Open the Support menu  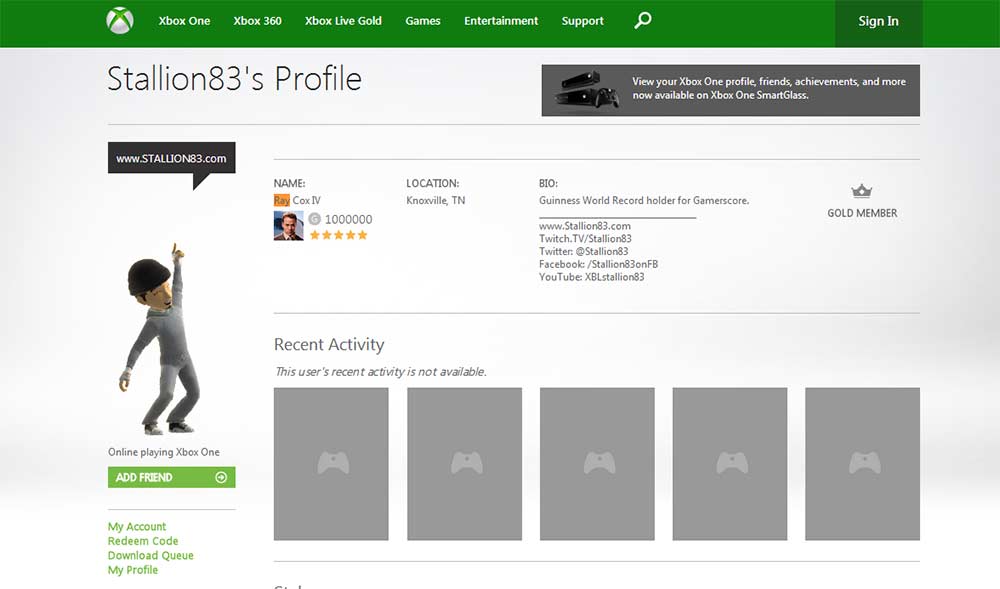pos(582,20)
